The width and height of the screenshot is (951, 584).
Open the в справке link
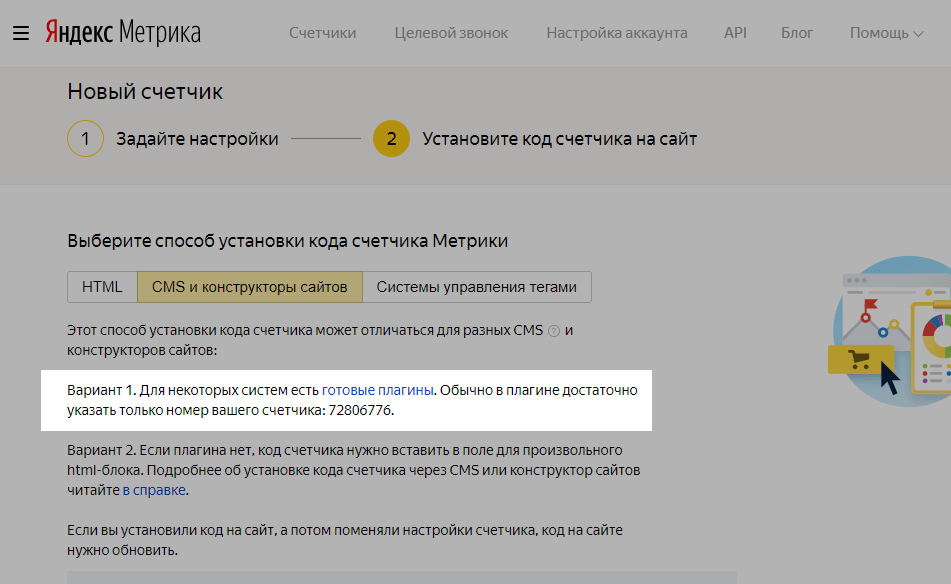pyautogui.click(x=154, y=491)
